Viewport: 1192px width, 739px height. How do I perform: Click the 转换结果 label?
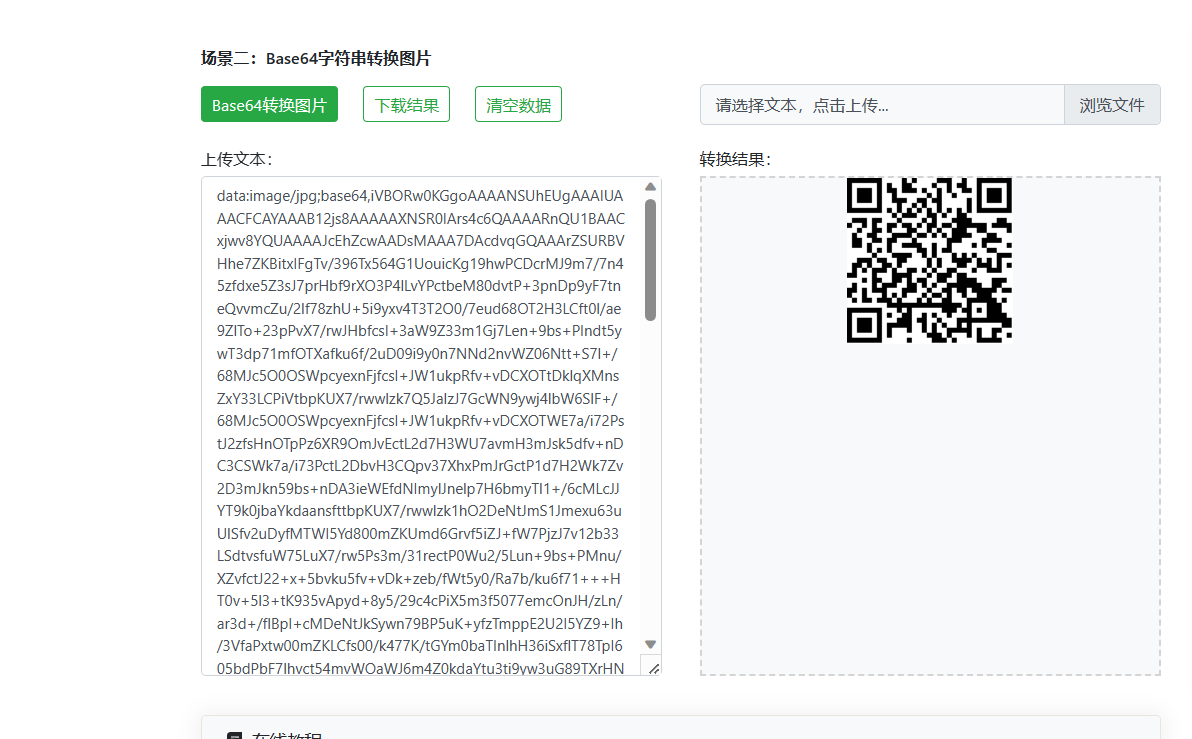pyautogui.click(x=735, y=160)
